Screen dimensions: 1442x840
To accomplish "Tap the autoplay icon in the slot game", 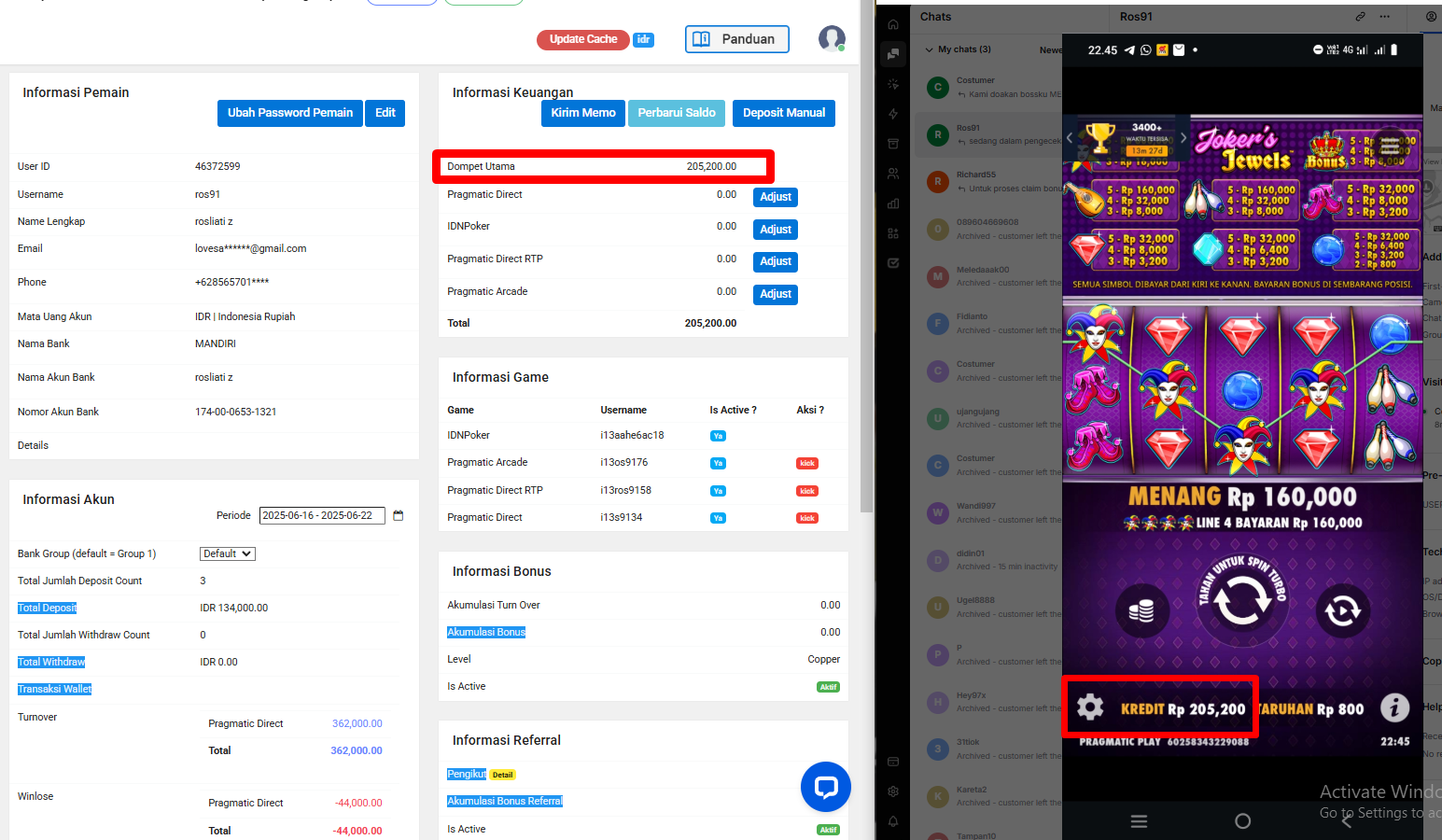I will coord(1342,610).
